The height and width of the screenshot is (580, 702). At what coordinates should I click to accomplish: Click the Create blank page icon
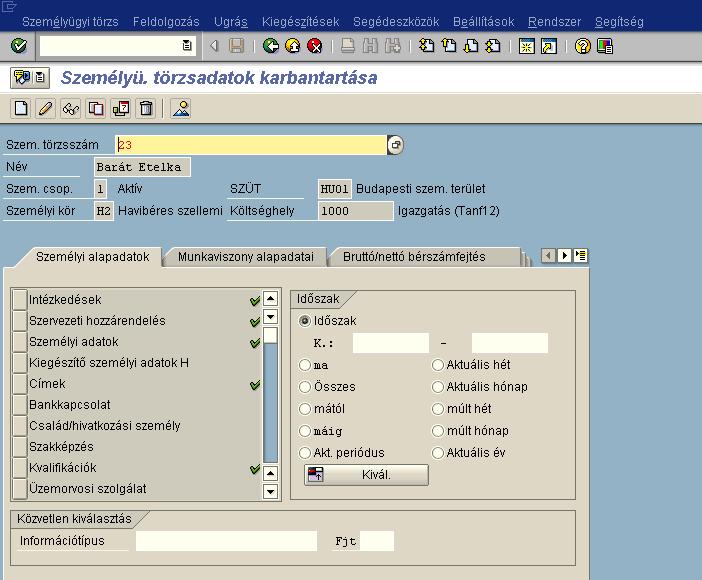point(21,108)
